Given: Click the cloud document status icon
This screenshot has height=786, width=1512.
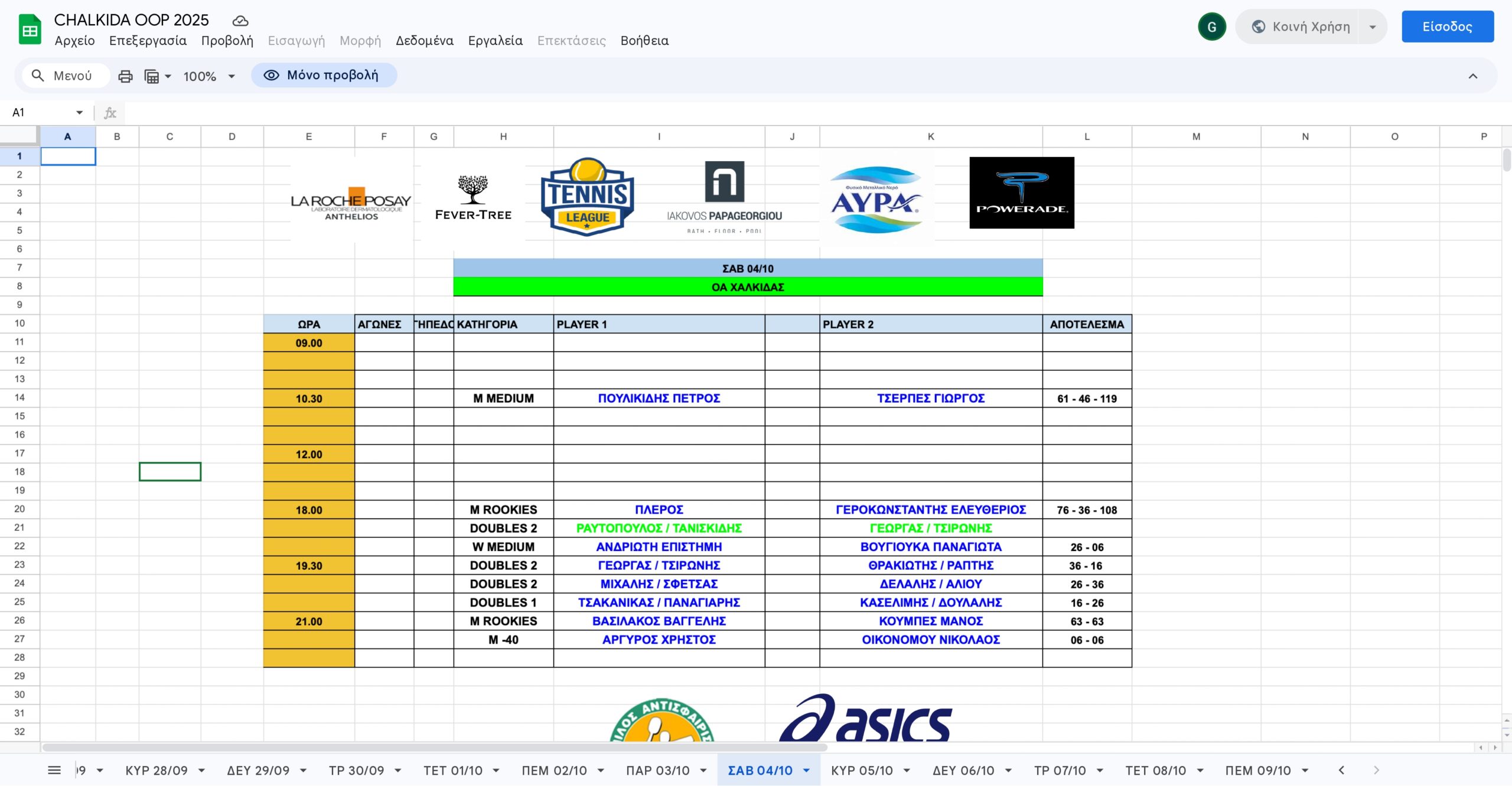Looking at the screenshot, I should 240,21.
